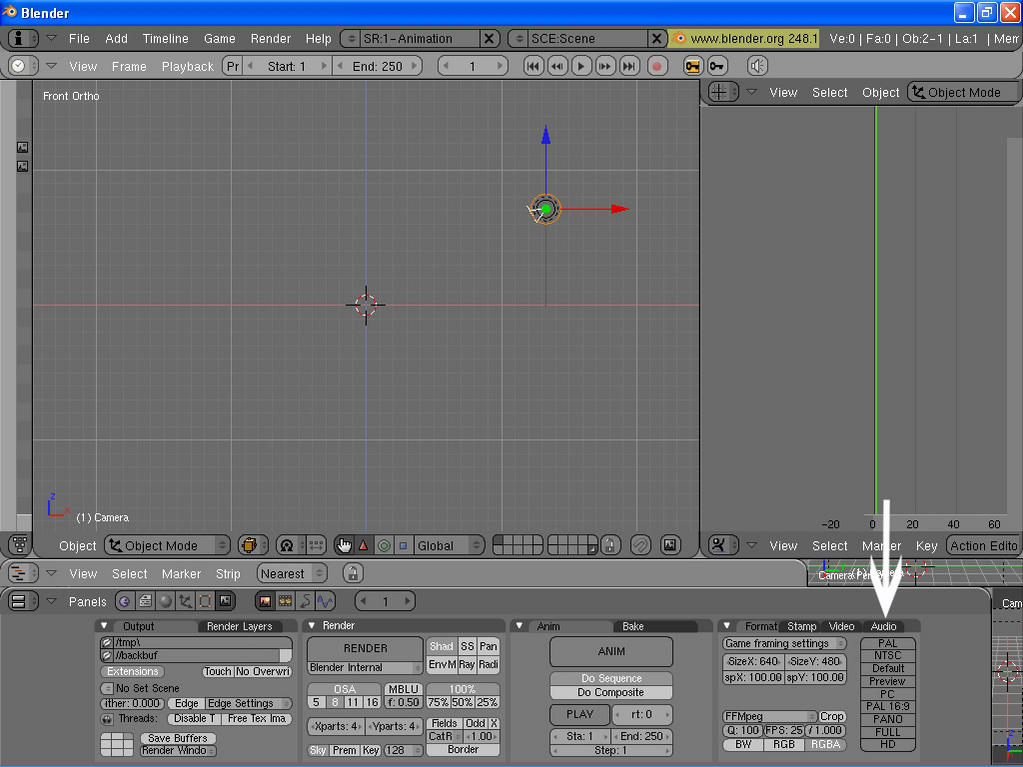This screenshot has width=1023, height=767.
Task: Toggle the Ray tracing render option
Action: click(x=466, y=665)
